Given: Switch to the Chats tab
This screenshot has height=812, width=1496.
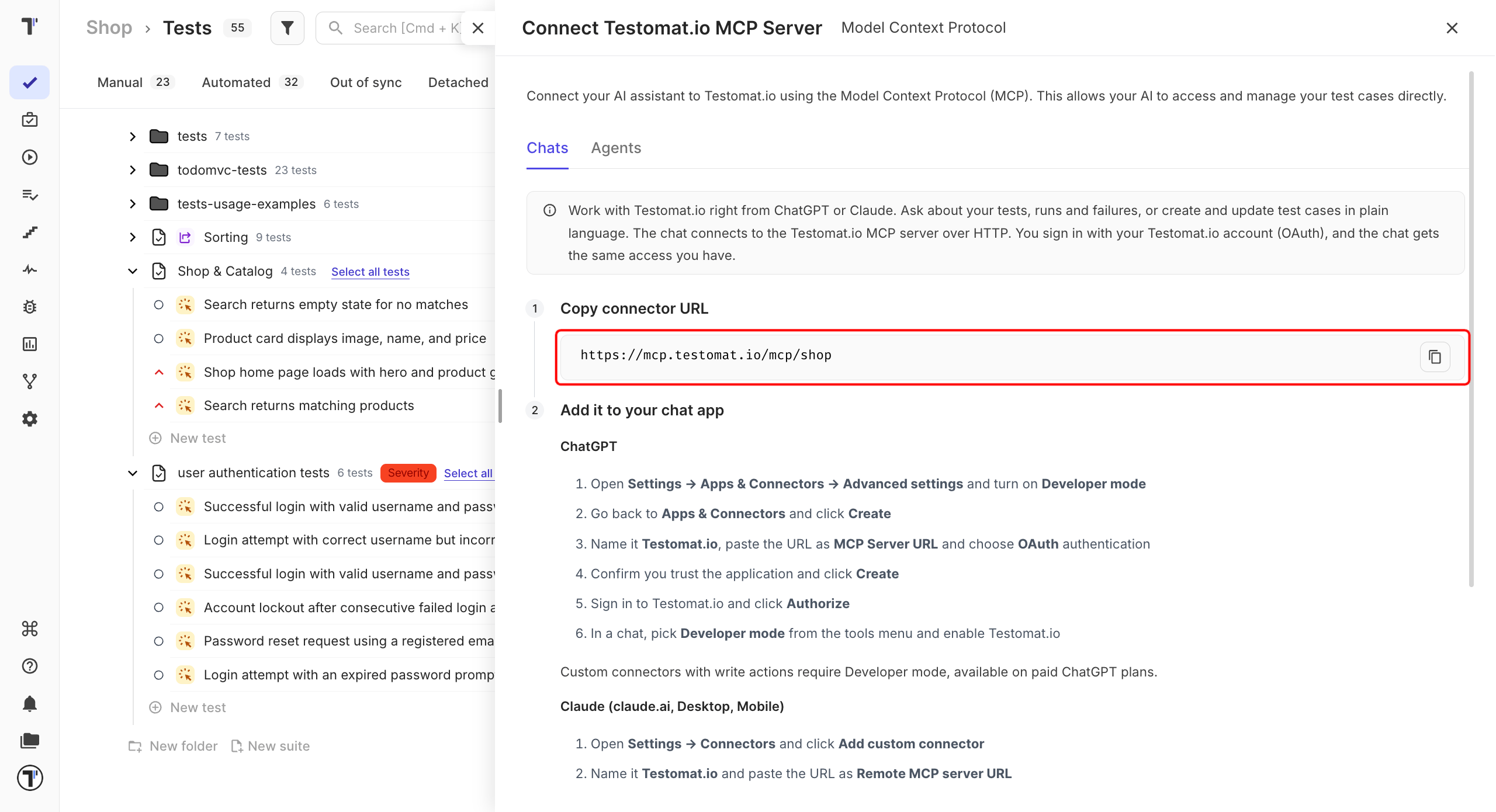Looking at the screenshot, I should [547, 148].
